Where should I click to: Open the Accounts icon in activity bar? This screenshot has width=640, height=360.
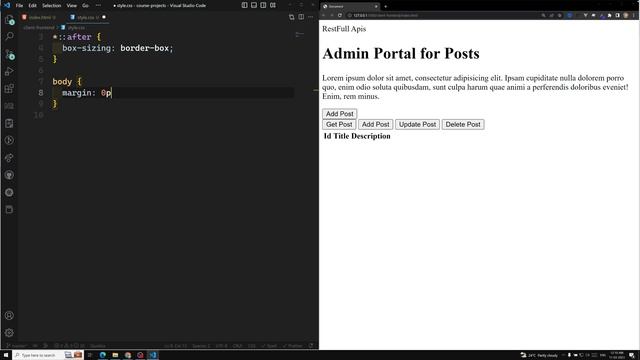pyautogui.click(x=9, y=316)
